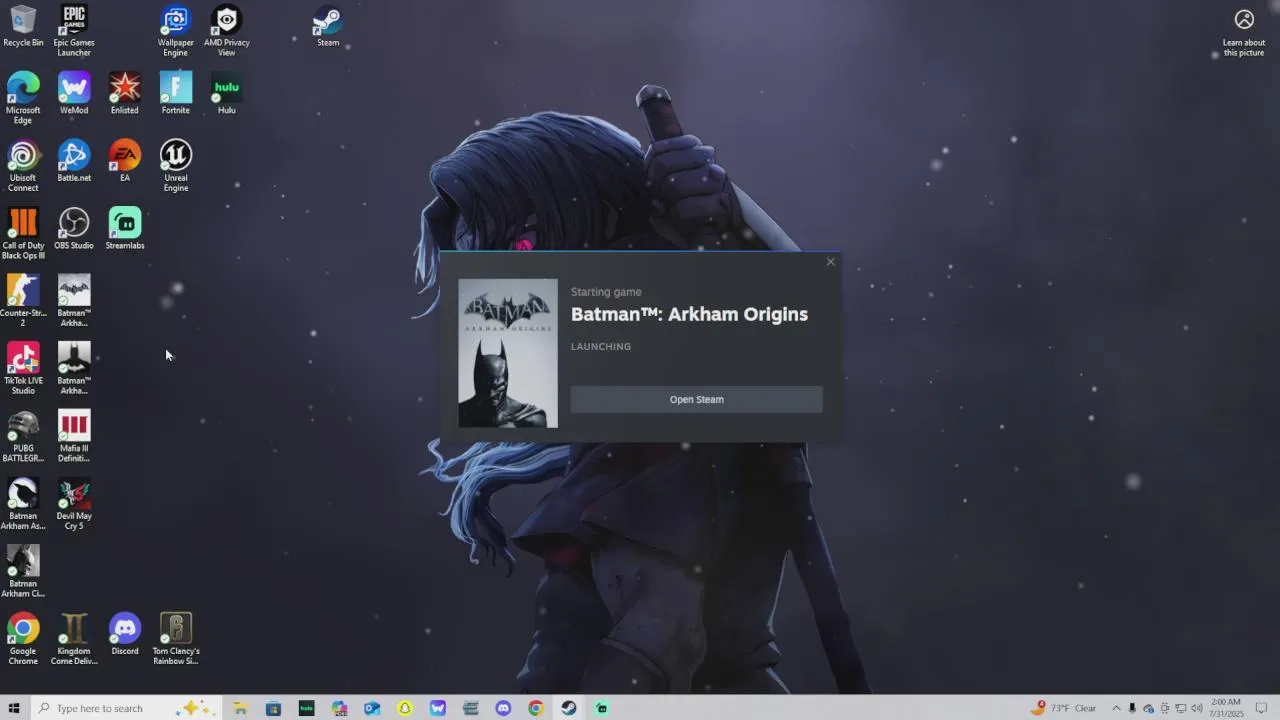The width and height of the screenshot is (1280, 720).
Task: Click the taskbar search box
Action: click(x=125, y=708)
